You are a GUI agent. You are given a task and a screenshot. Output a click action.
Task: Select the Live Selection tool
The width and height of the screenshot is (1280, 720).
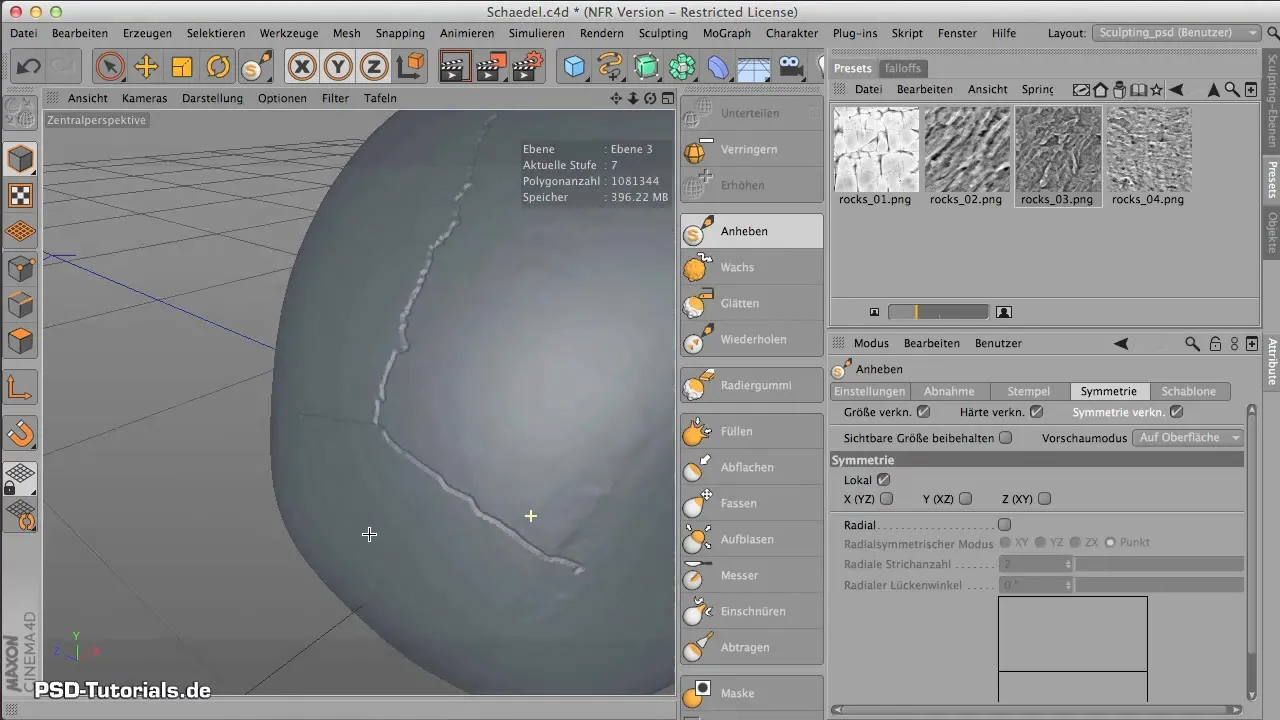[x=110, y=67]
